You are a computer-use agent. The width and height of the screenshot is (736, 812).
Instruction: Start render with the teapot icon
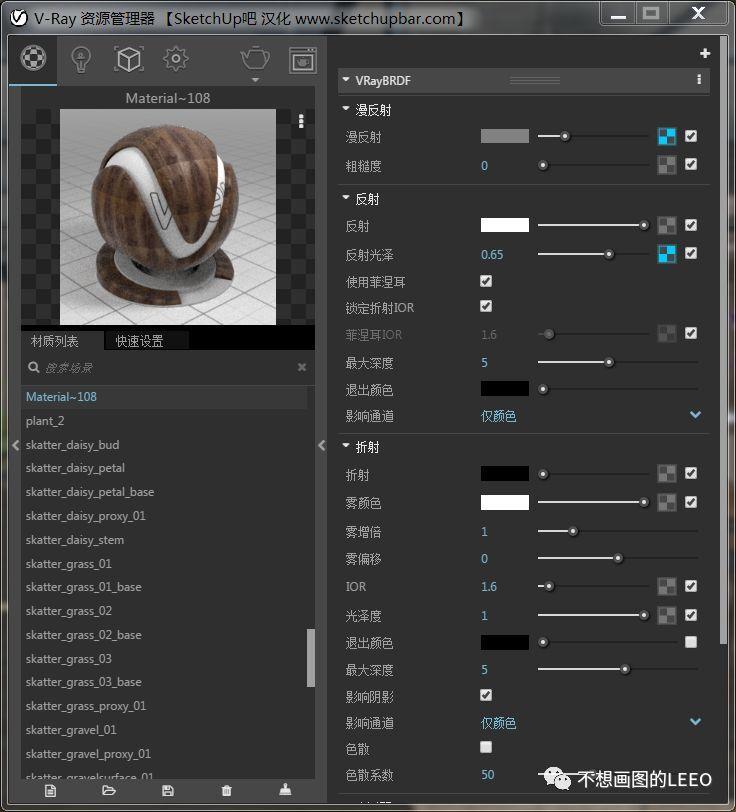pos(255,59)
